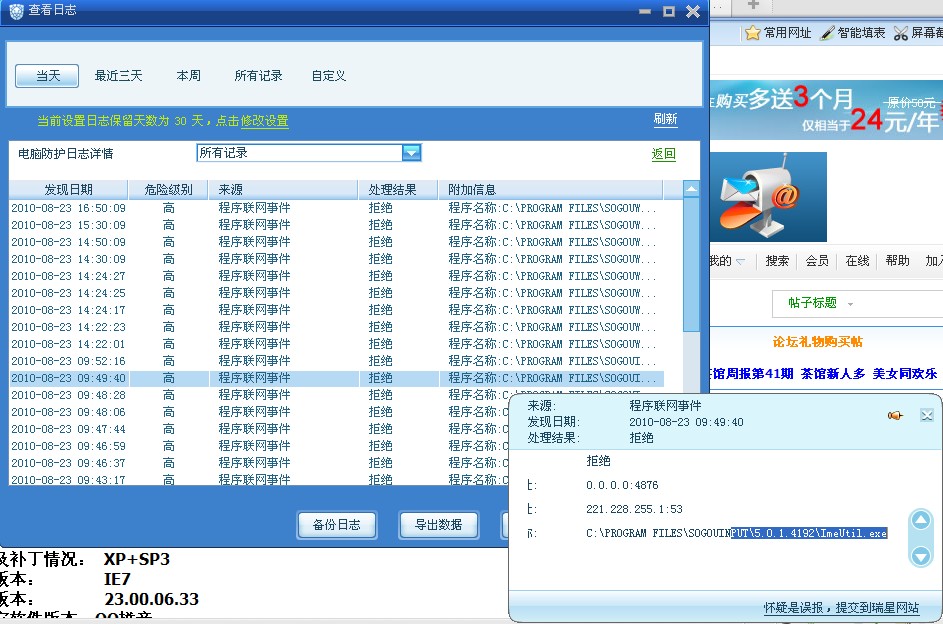Open new tab with the plus button in browser
This screenshot has height=624, width=943.
(753, 5)
